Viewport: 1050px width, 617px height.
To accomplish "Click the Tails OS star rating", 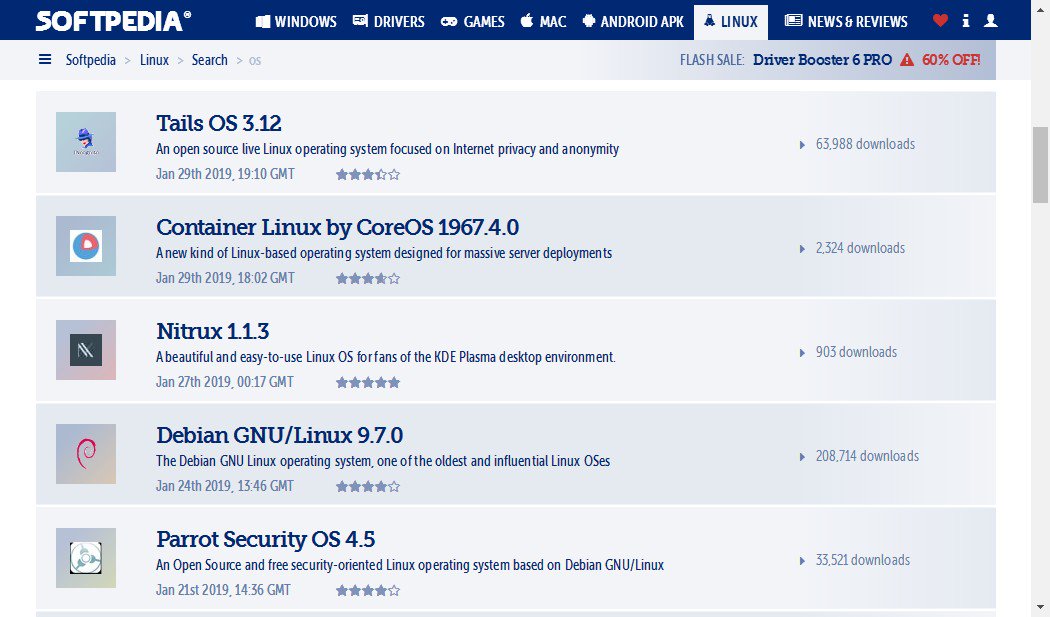I will point(368,175).
